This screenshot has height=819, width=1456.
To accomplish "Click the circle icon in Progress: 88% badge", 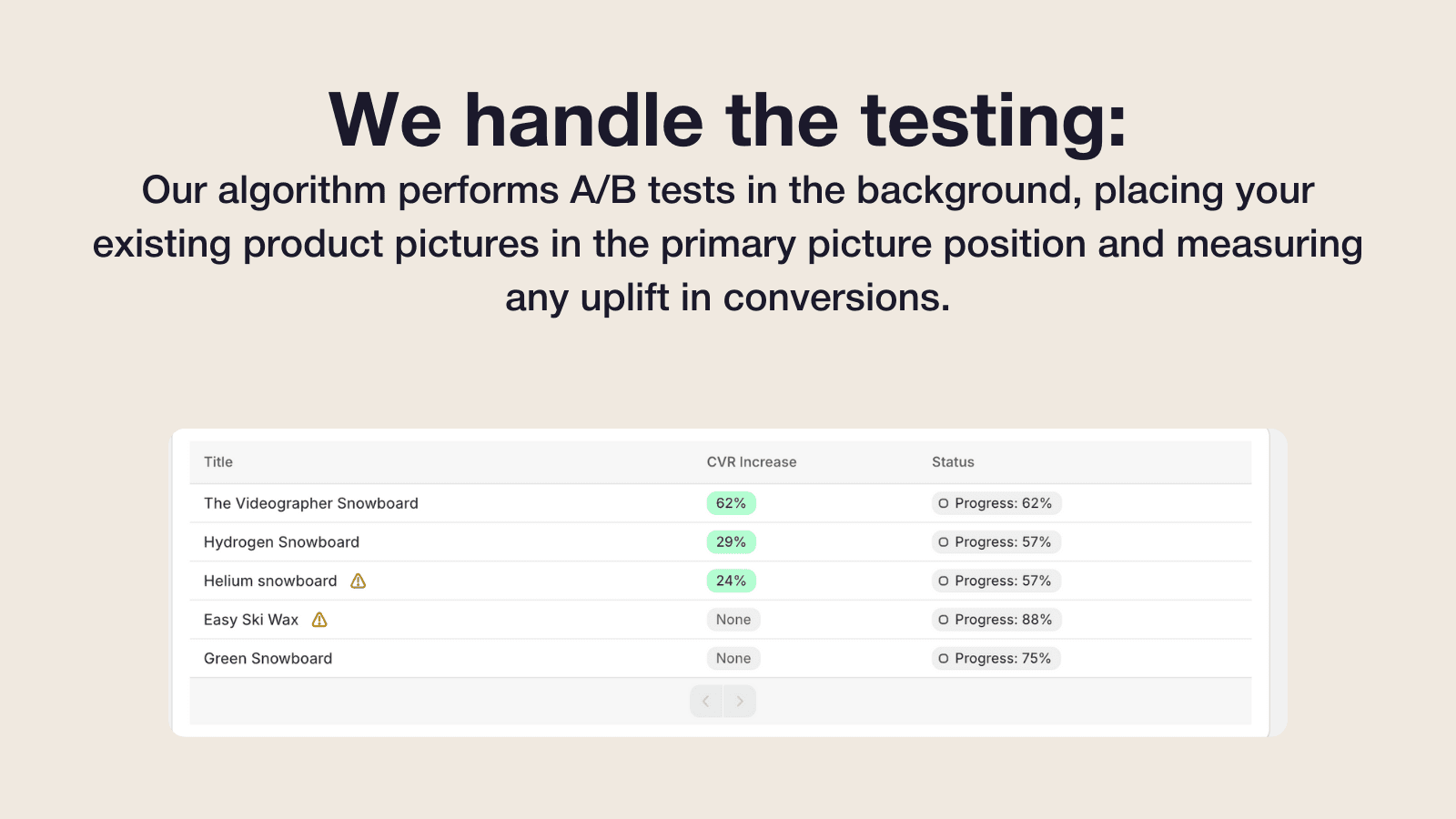I will click(944, 620).
